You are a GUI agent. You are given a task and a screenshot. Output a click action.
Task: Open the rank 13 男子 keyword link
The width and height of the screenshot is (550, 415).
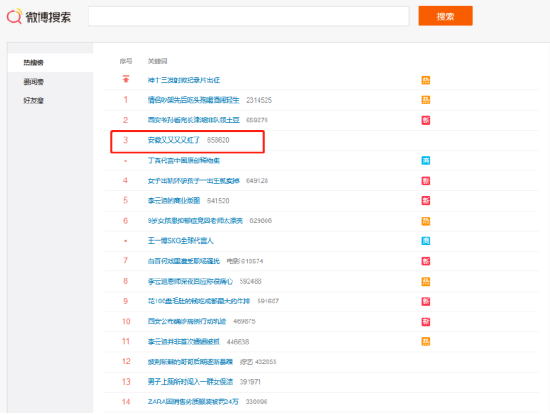(190, 382)
